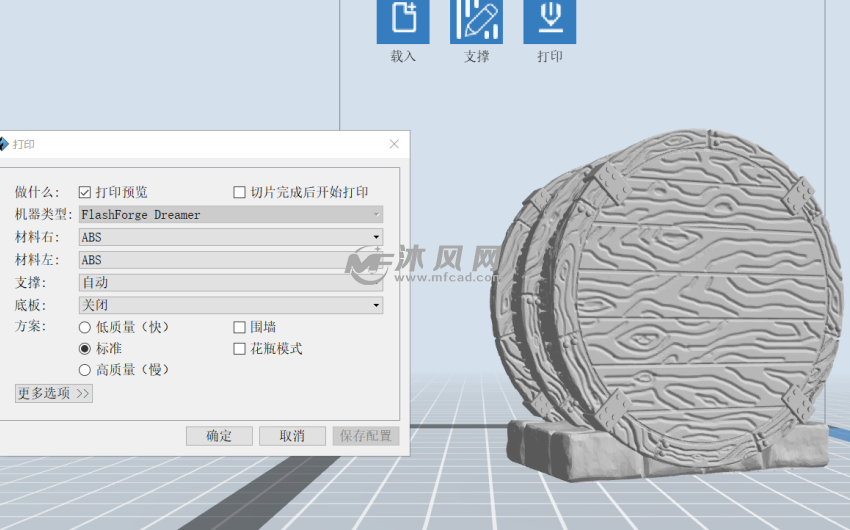Screen dimensions: 850x530
Task: Choose 高质量（慢）radio option
Action: [x=85, y=370]
